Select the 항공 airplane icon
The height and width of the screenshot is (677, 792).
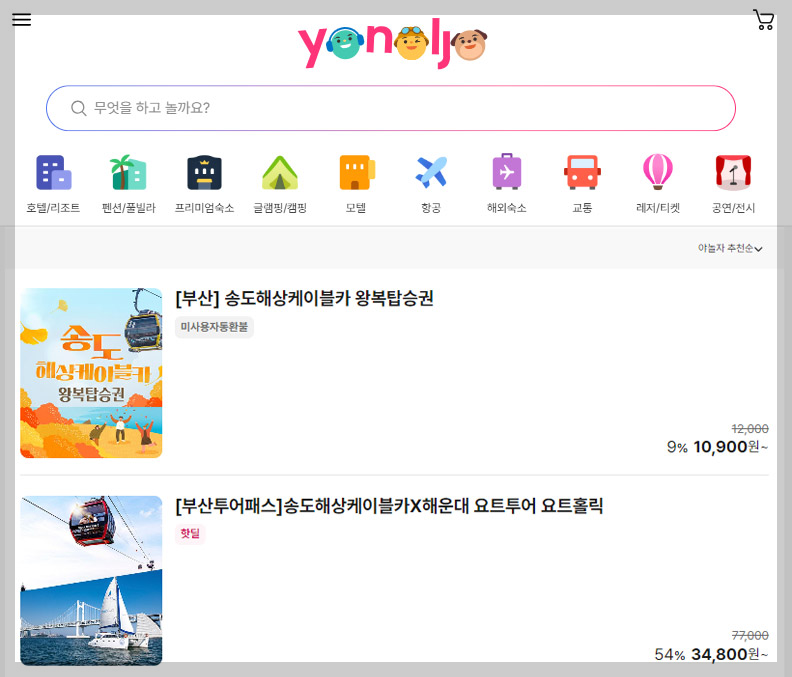click(x=431, y=172)
